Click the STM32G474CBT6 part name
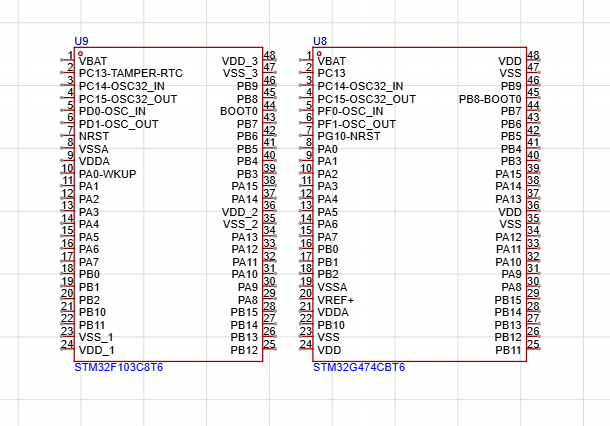 (359, 367)
